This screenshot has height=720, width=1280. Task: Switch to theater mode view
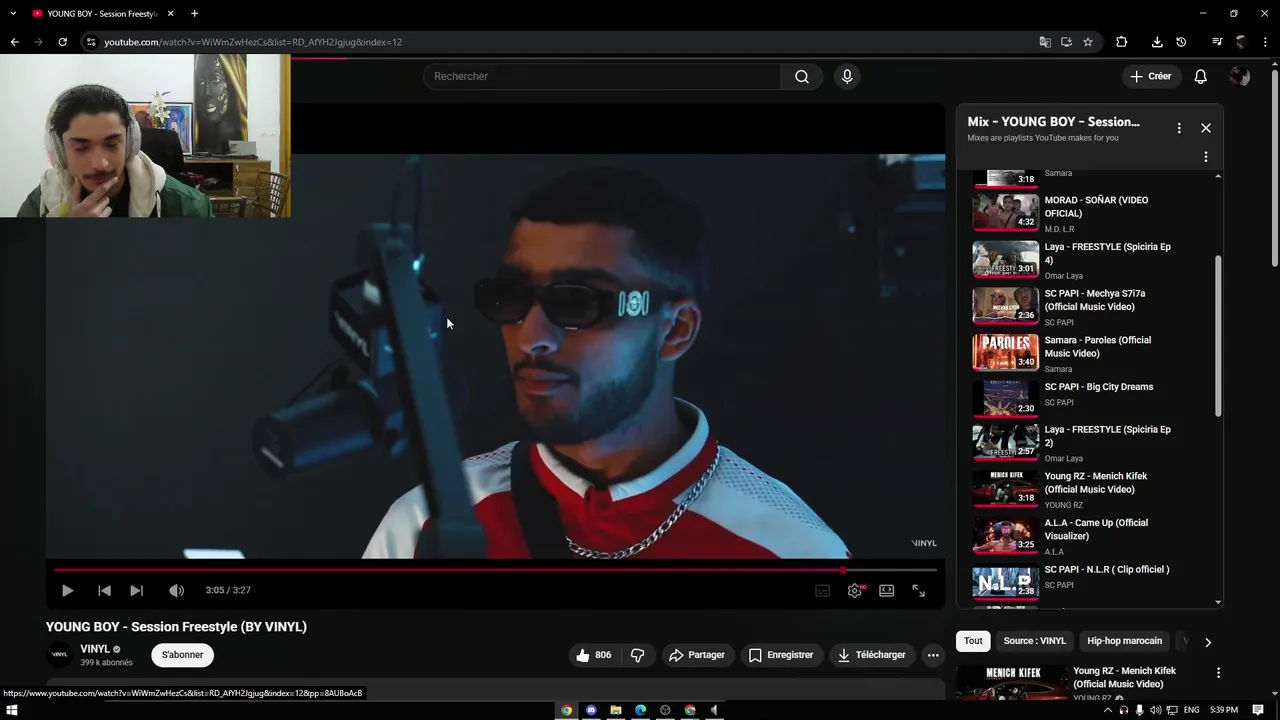[886, 591]
